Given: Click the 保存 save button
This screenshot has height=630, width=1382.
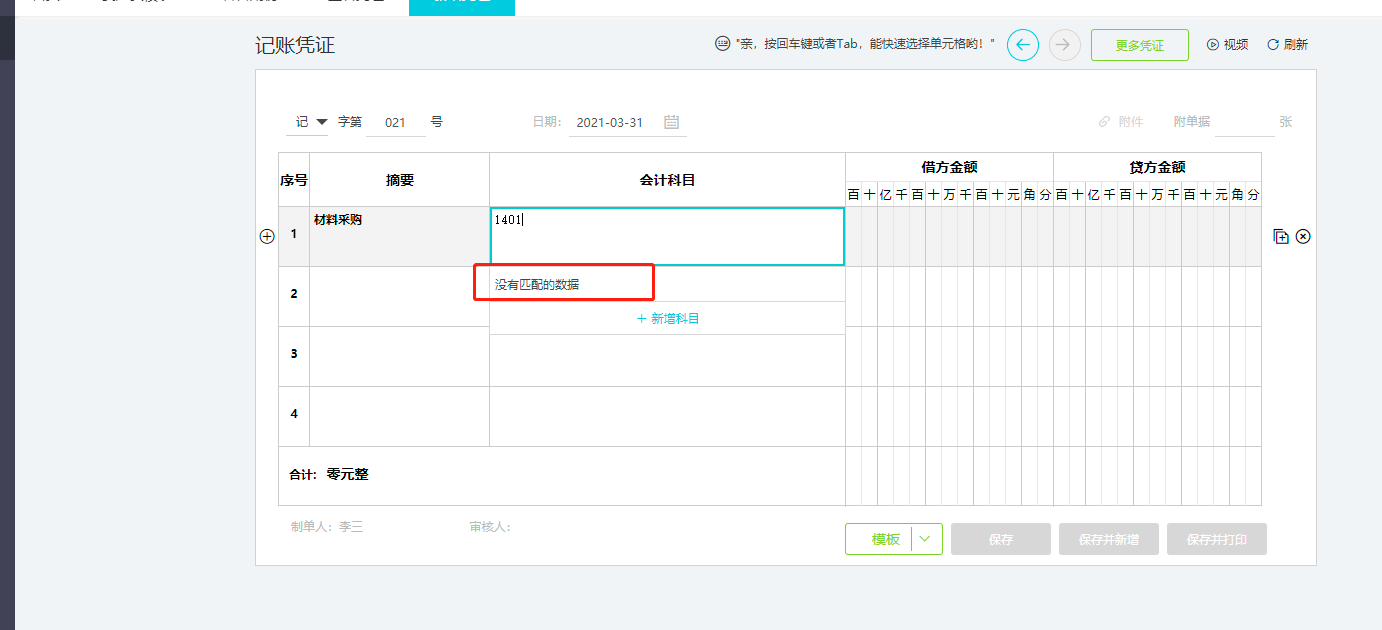Looking at the screenshot, I should (x=1001, y=539).
